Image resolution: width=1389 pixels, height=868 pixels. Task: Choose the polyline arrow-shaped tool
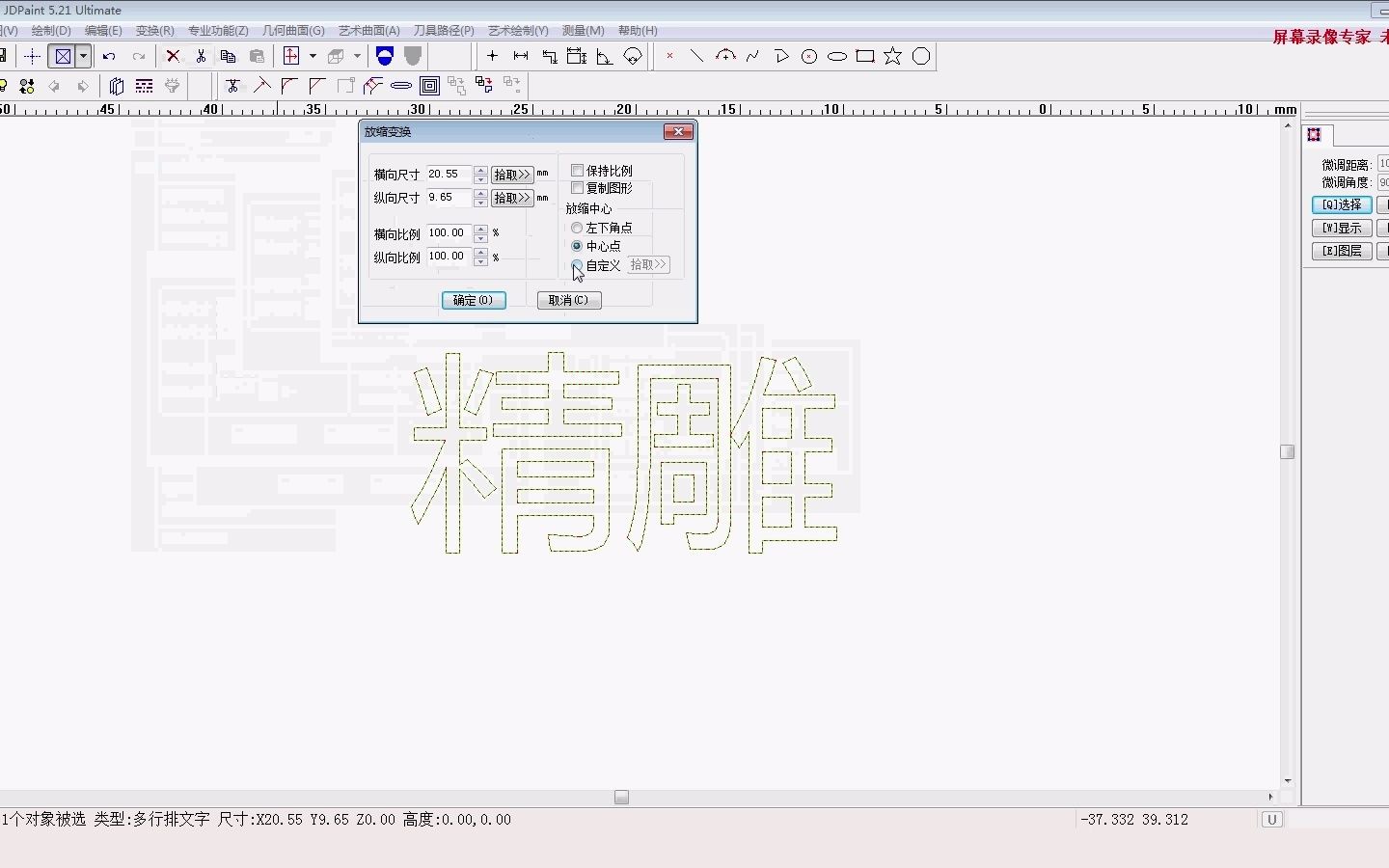pos(781,56)
